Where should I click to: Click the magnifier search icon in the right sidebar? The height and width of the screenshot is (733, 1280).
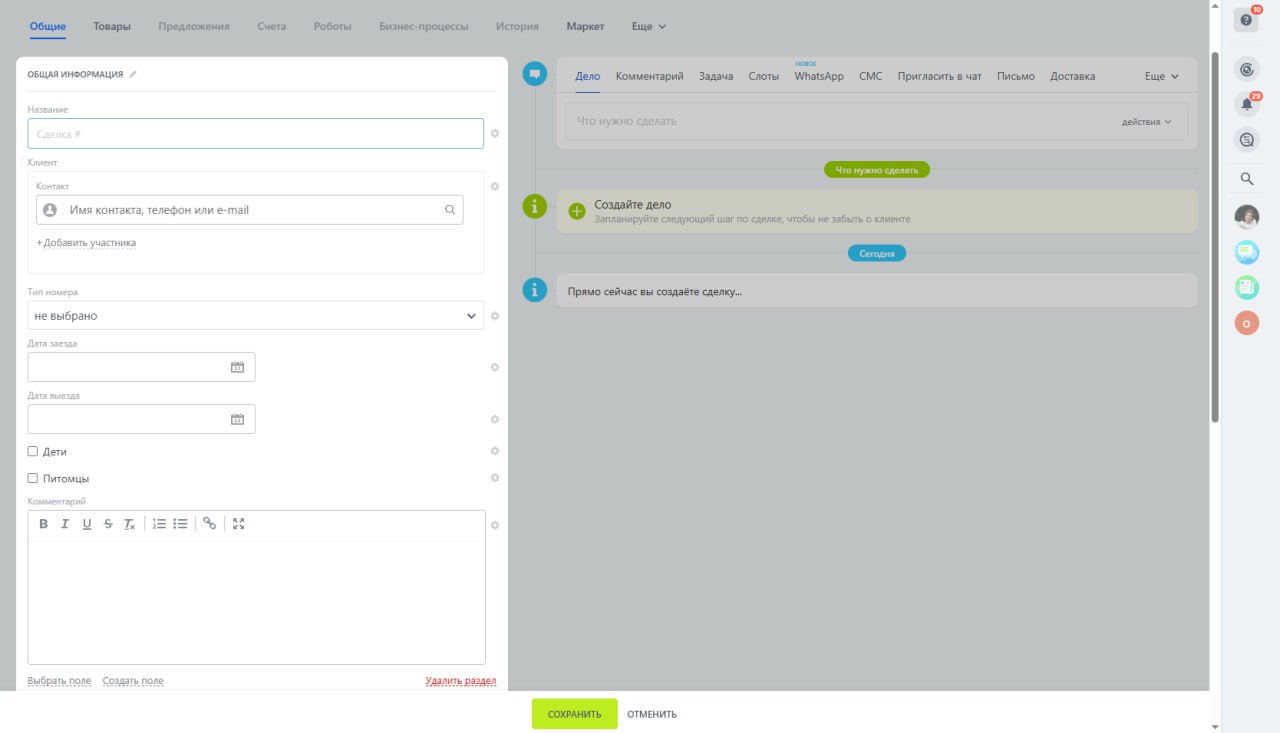tap(1247, 179)
